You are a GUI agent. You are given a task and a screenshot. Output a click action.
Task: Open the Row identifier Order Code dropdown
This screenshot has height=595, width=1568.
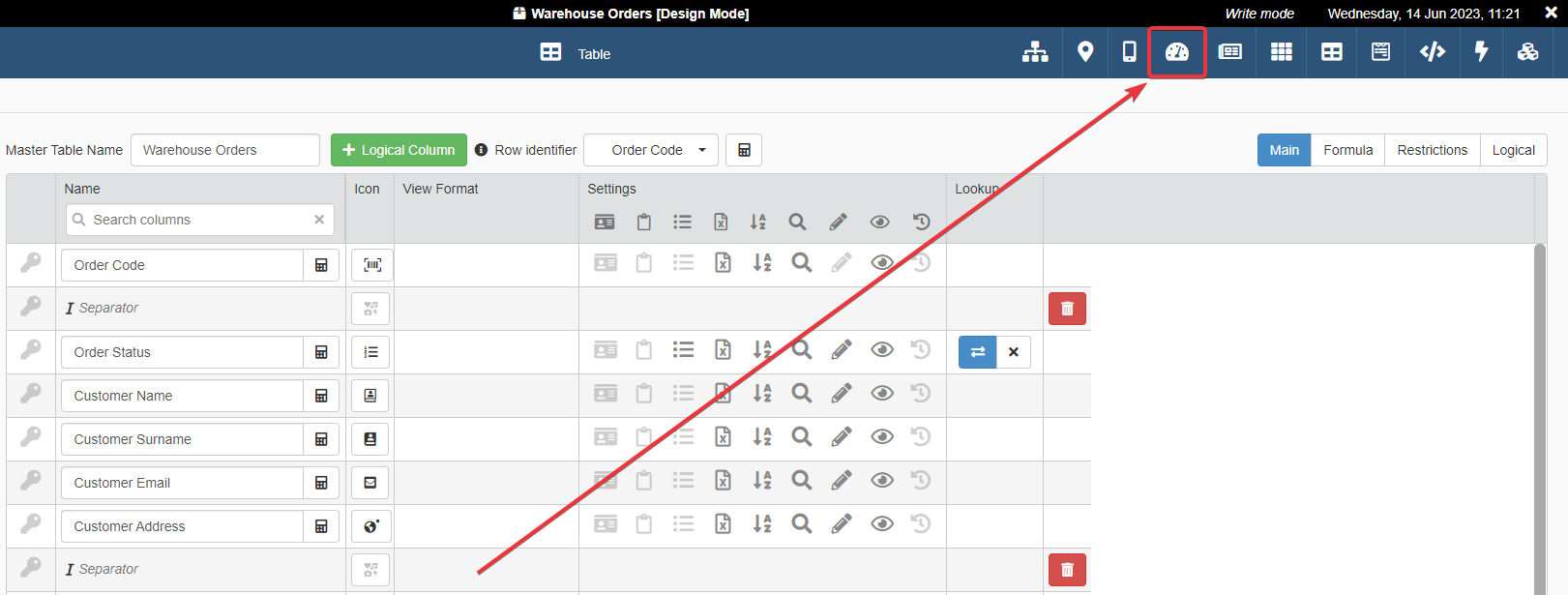pyautogui.click(x=651, y=150)
